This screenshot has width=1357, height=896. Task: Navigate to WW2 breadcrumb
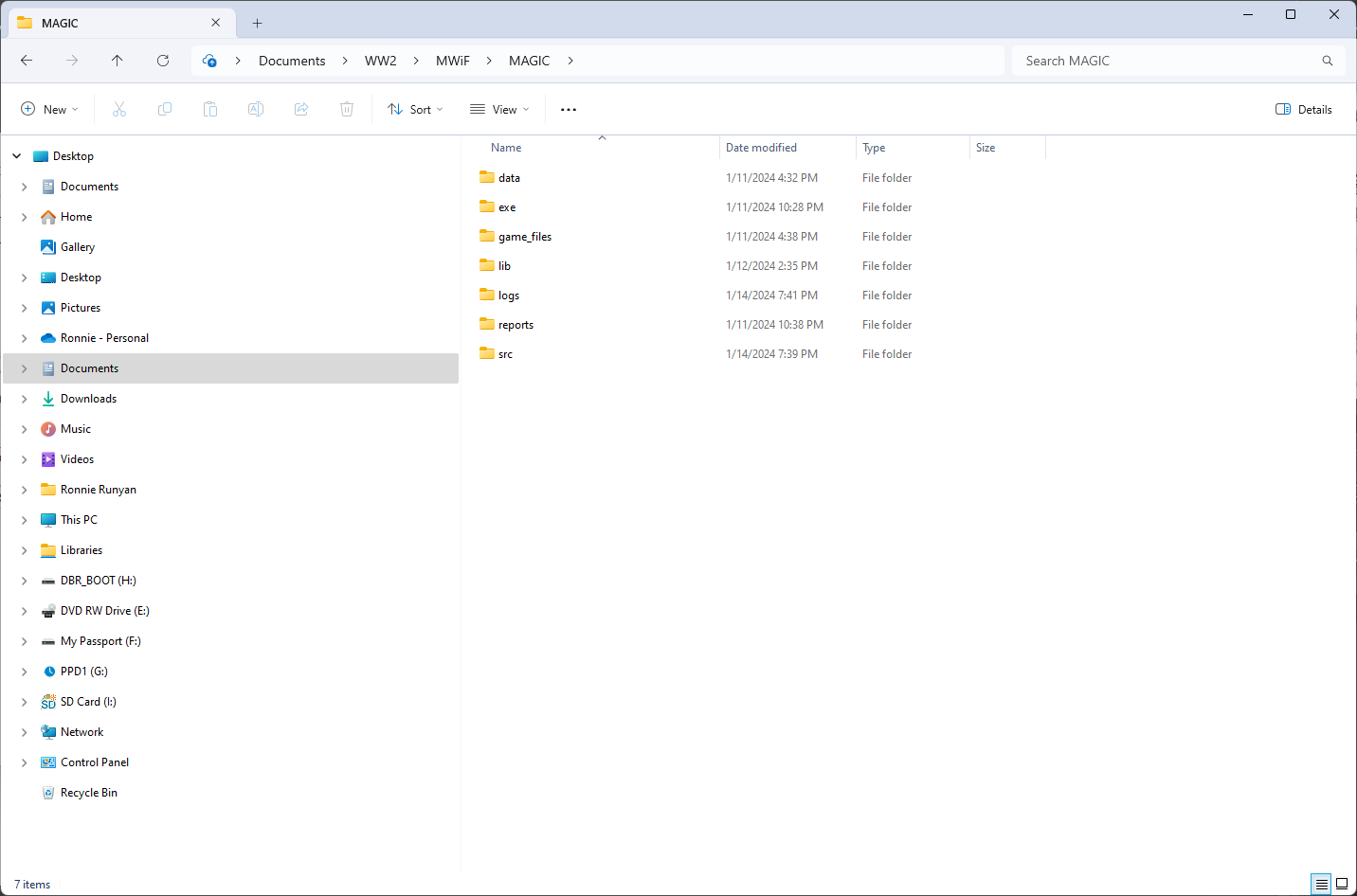click(381, 61)
